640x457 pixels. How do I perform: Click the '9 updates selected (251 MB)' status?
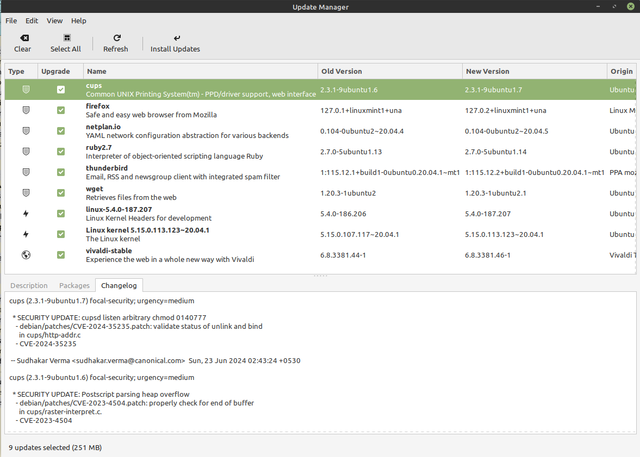(x=55, y=448)
